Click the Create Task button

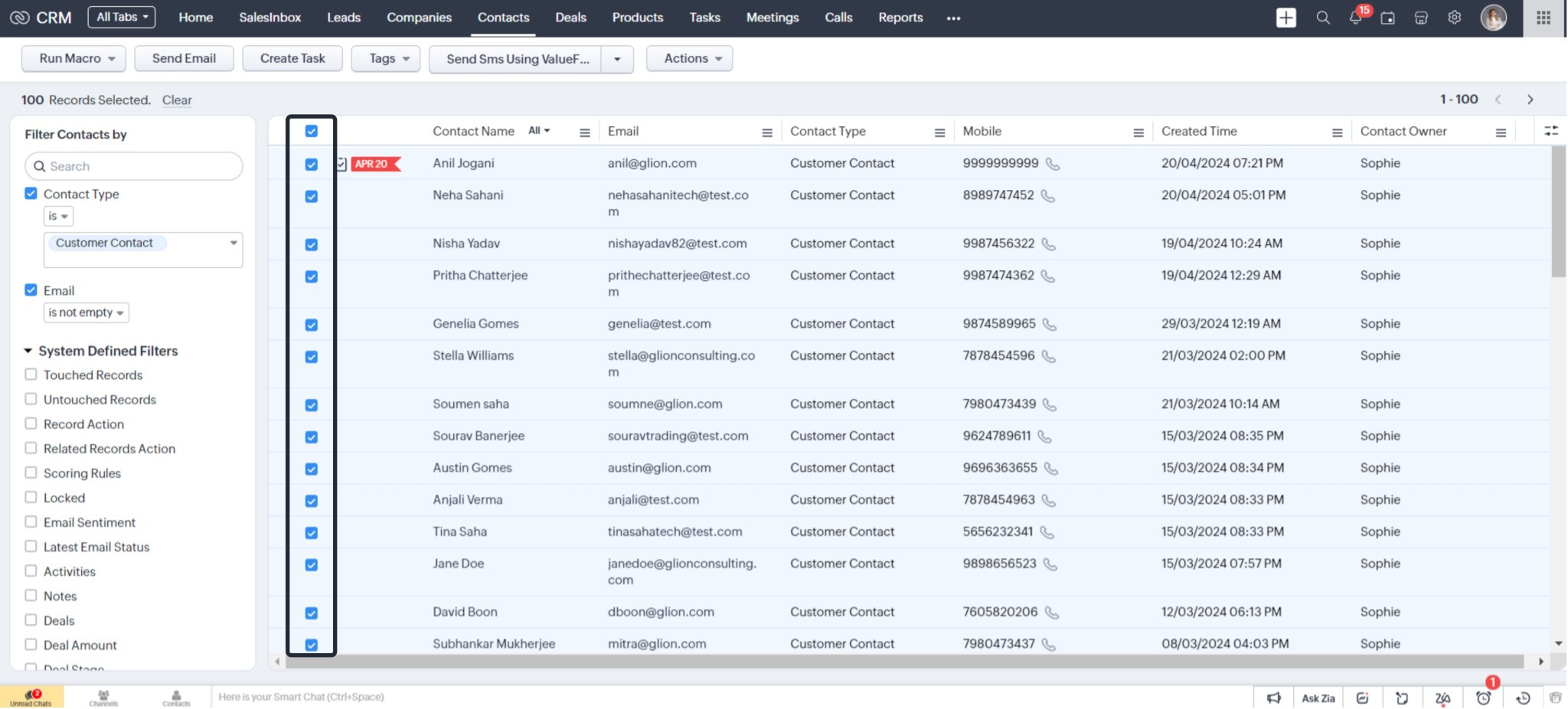(292, 58)
